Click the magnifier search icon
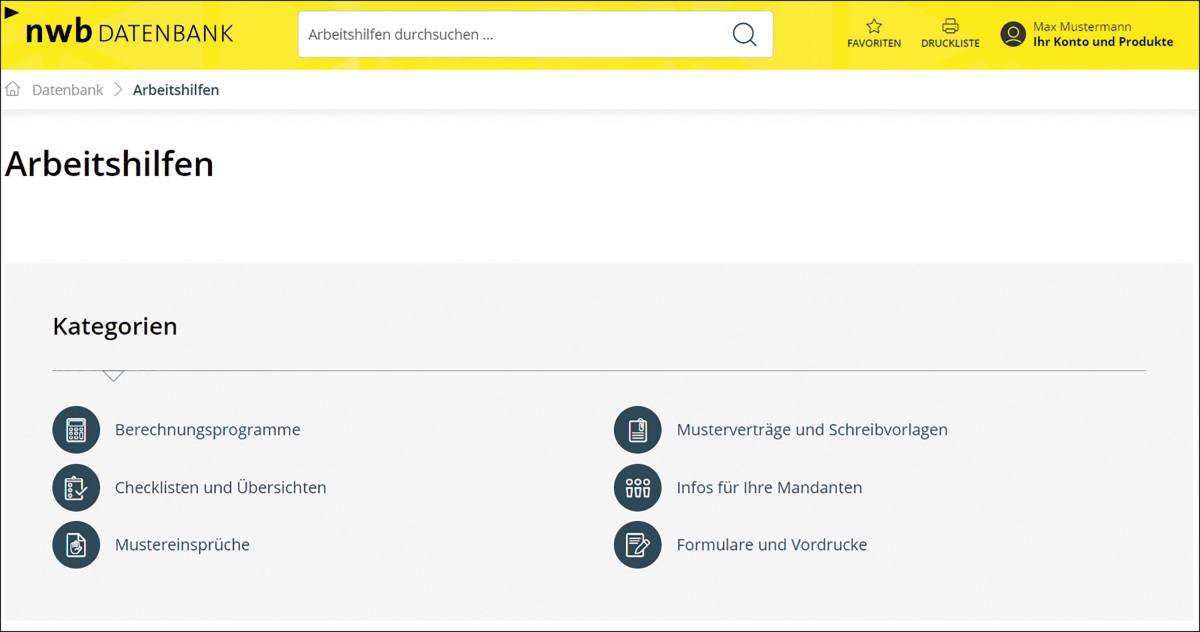The image size is (1200, 632). [744, 35]
